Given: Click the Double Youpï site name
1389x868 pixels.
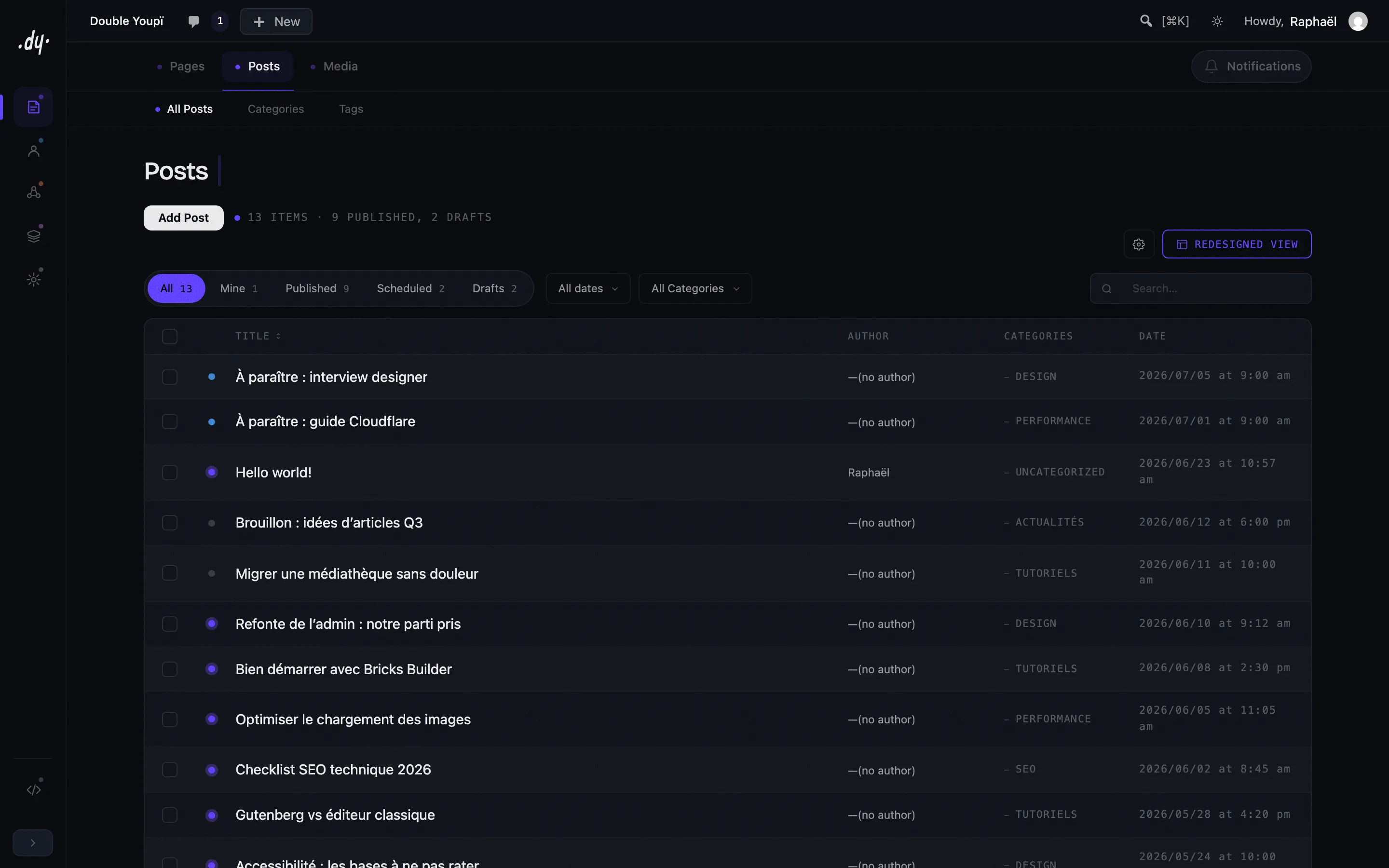Looking at the screenshot, I should click(127, 21).
